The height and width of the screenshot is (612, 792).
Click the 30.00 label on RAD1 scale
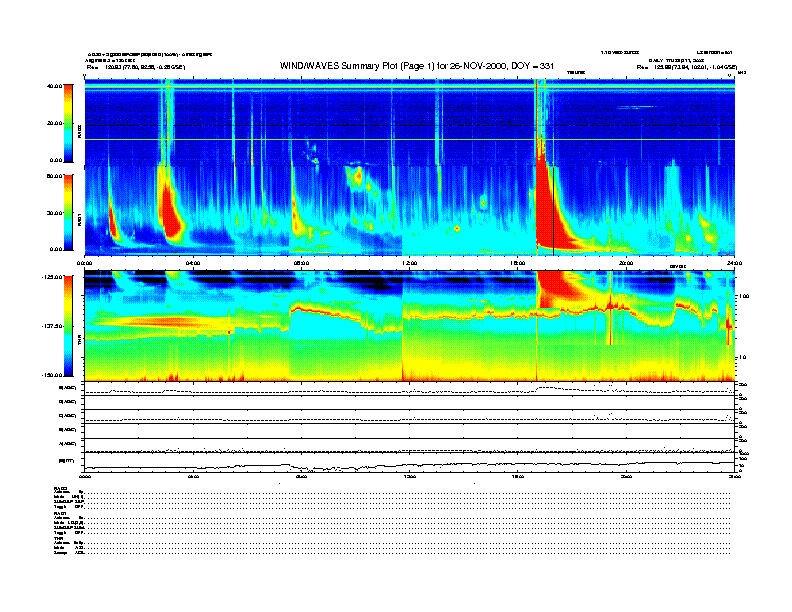[x=54, y=213]
